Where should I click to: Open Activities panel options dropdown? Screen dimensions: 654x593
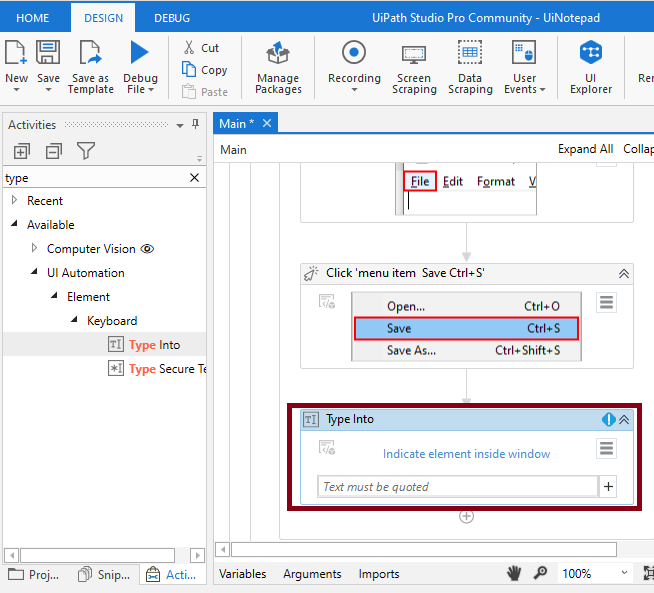coord(180,125)
